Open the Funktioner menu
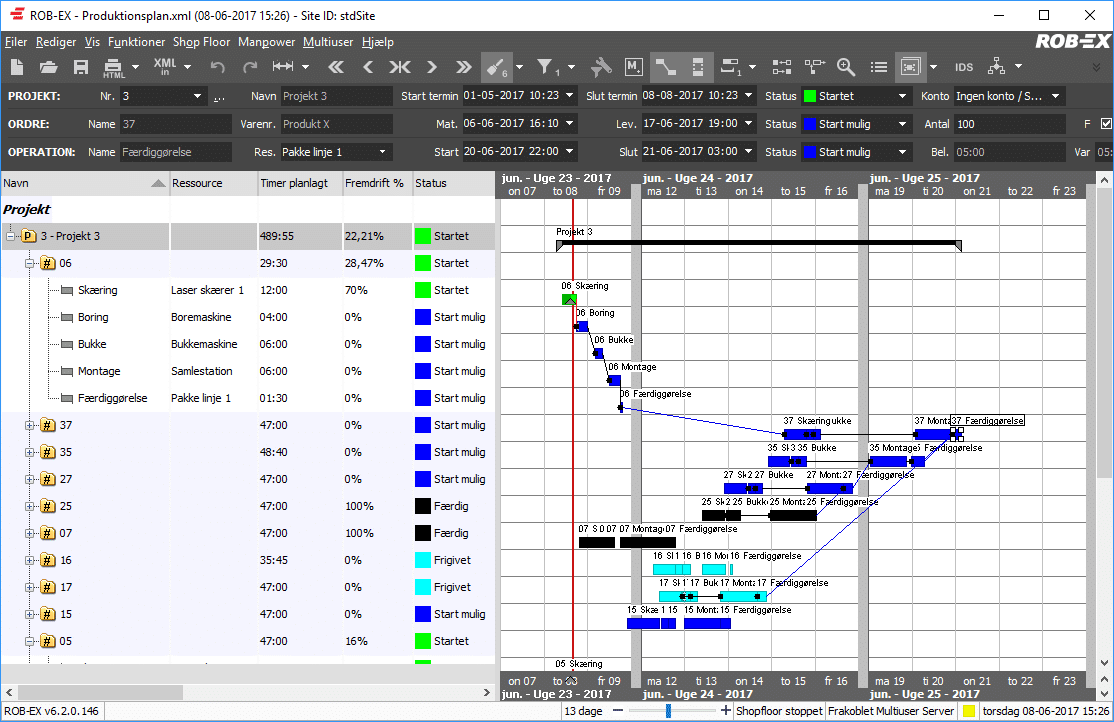The image size is (1114, 722). (137, 42)
